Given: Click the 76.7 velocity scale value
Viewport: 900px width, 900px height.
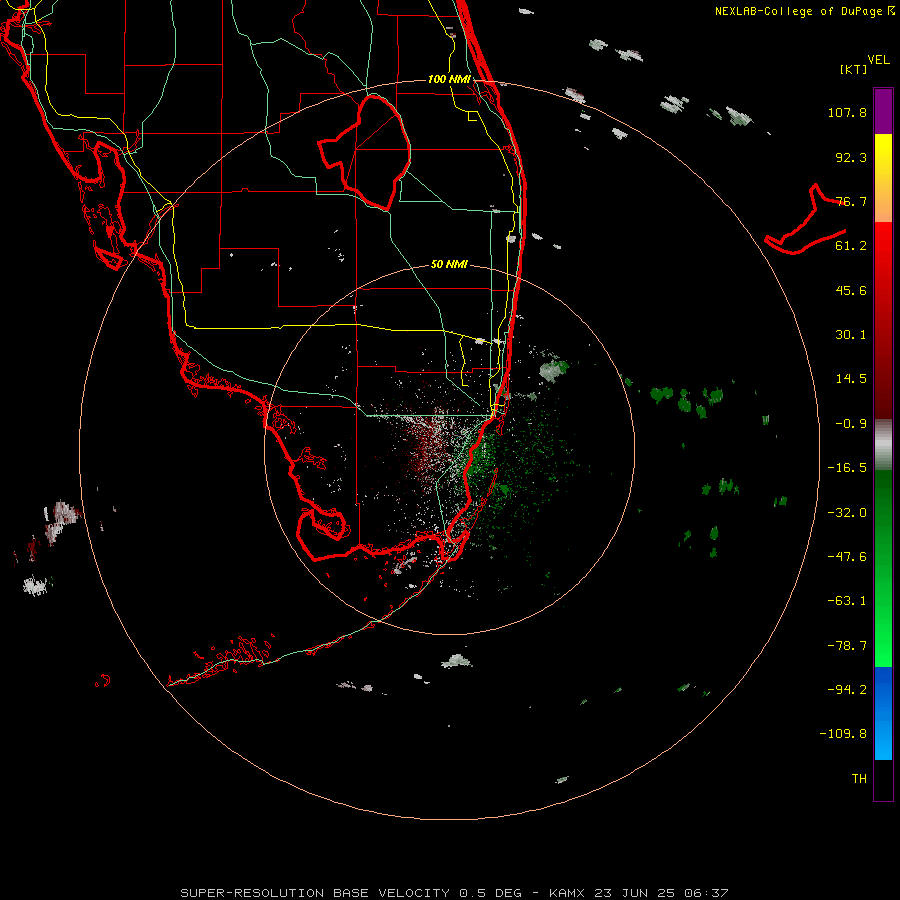Looking at the screenshot, I should click(851, 201).
